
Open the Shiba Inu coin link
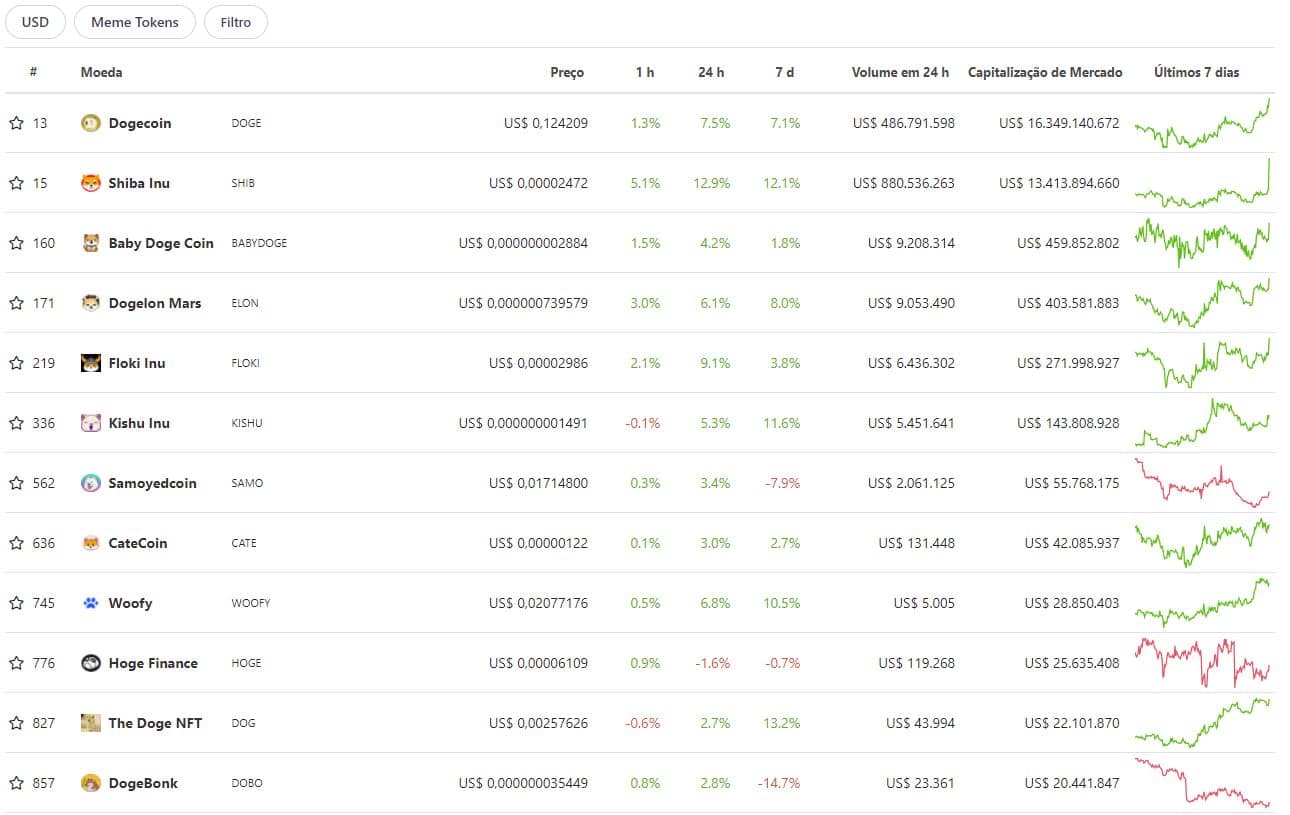click(139, 183)
